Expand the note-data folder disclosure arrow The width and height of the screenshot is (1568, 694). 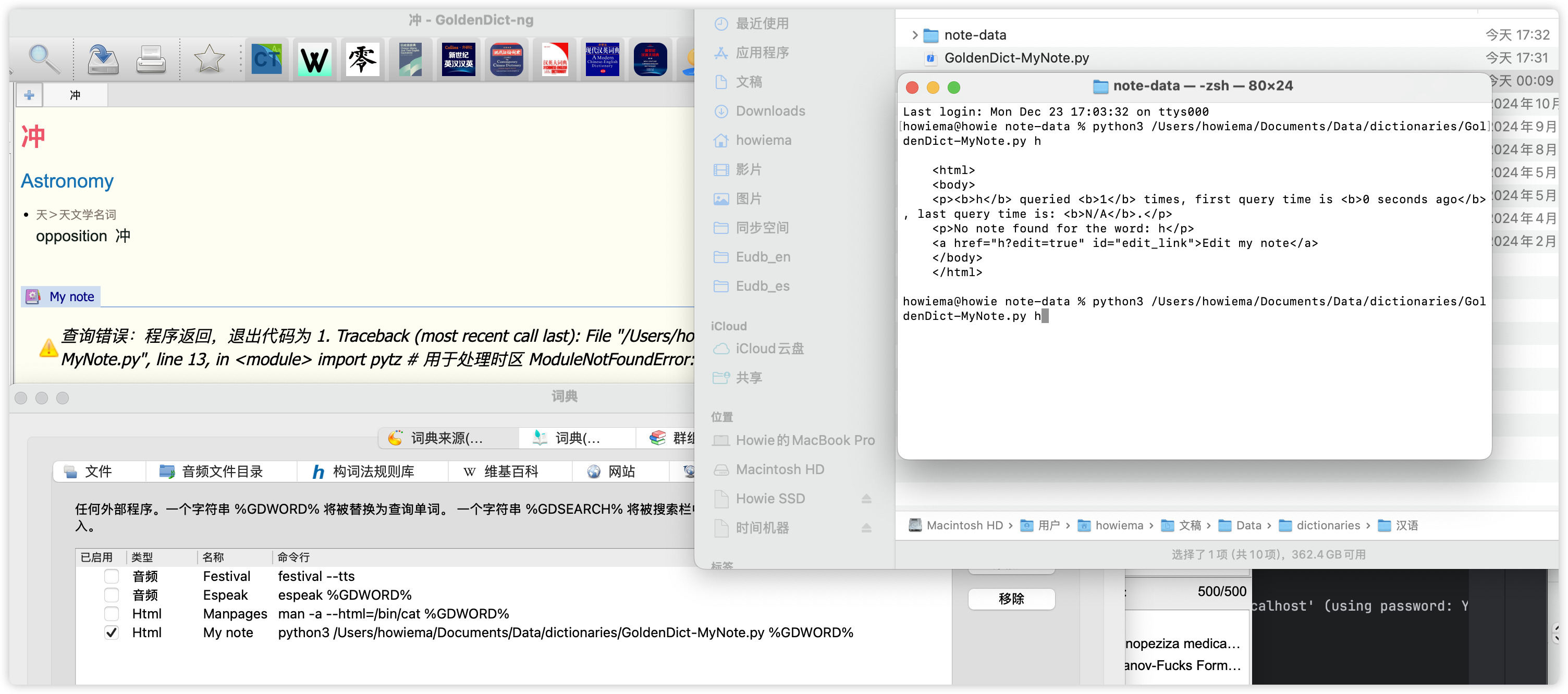914,35
